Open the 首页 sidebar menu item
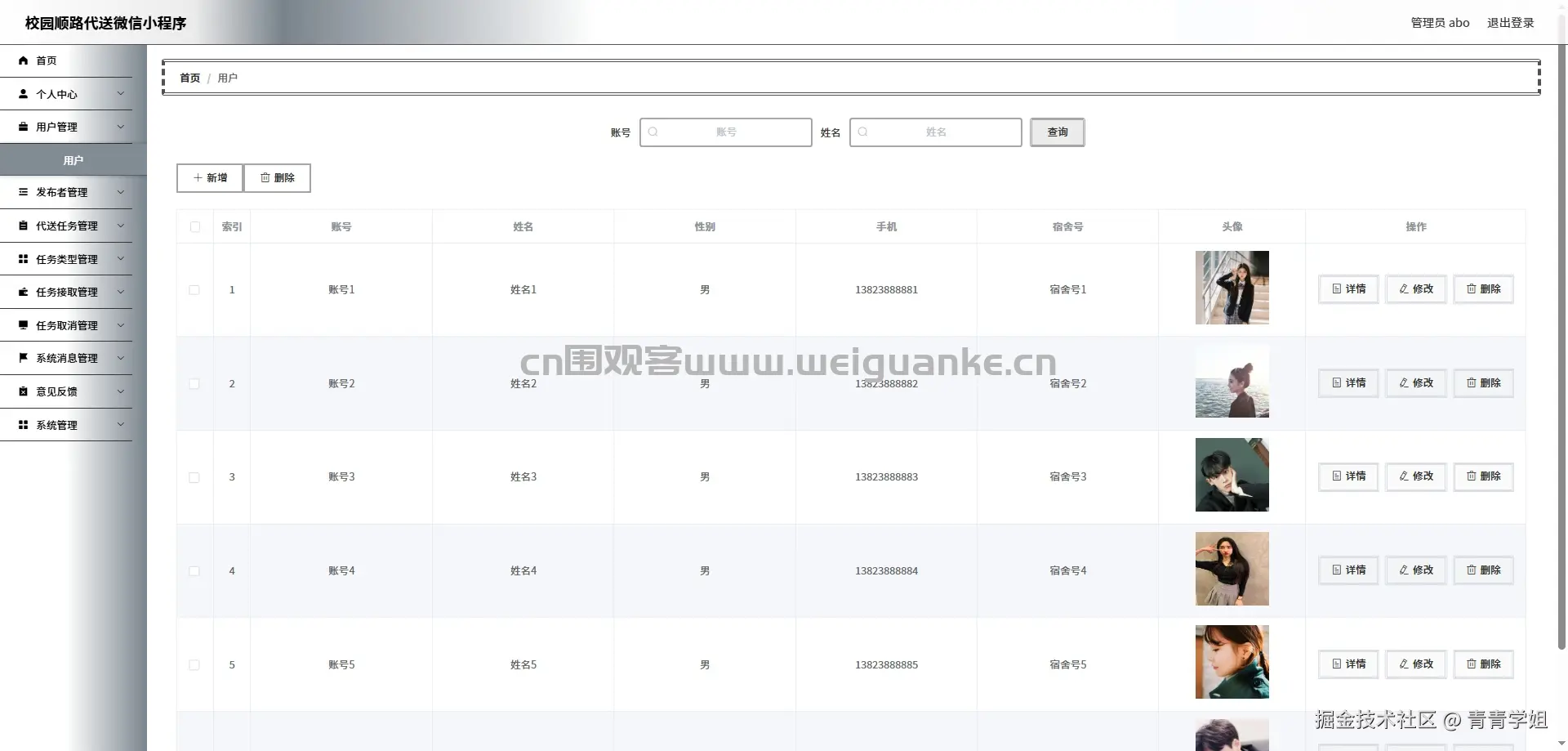This screenshot has width=1568, height=751. click(66, 60)
